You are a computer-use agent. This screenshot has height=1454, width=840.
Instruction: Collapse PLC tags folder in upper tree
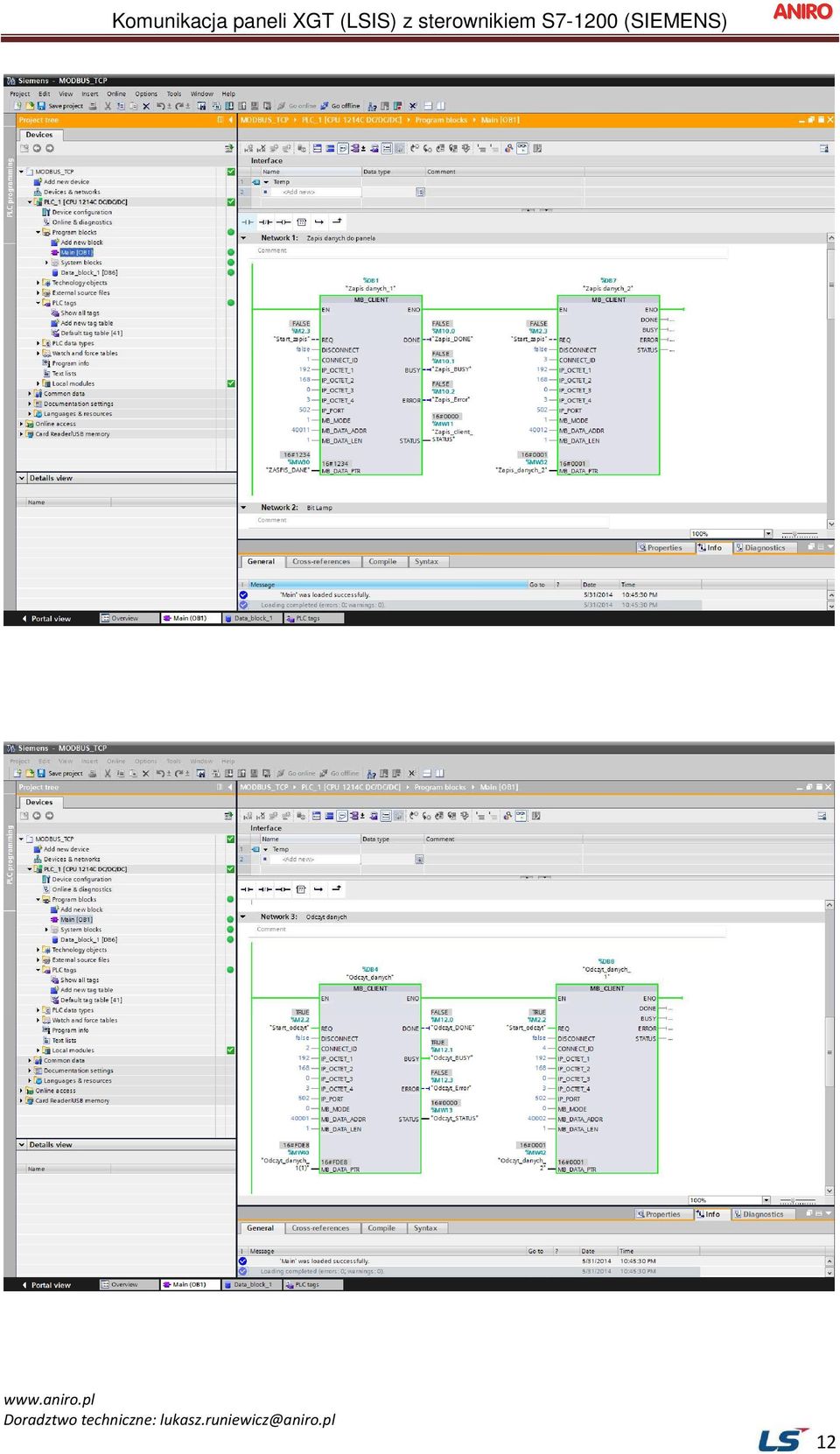tap(38, 303)
